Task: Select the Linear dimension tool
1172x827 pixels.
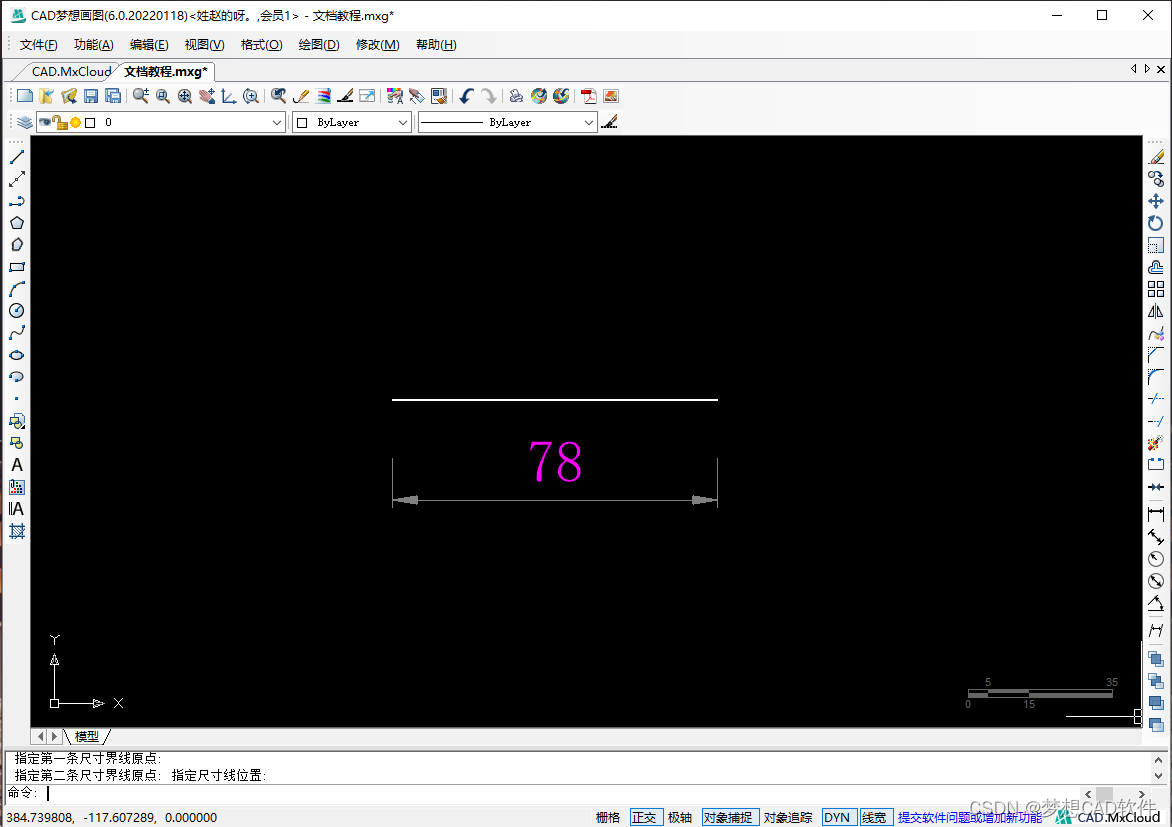Action: click(1156, 514)
